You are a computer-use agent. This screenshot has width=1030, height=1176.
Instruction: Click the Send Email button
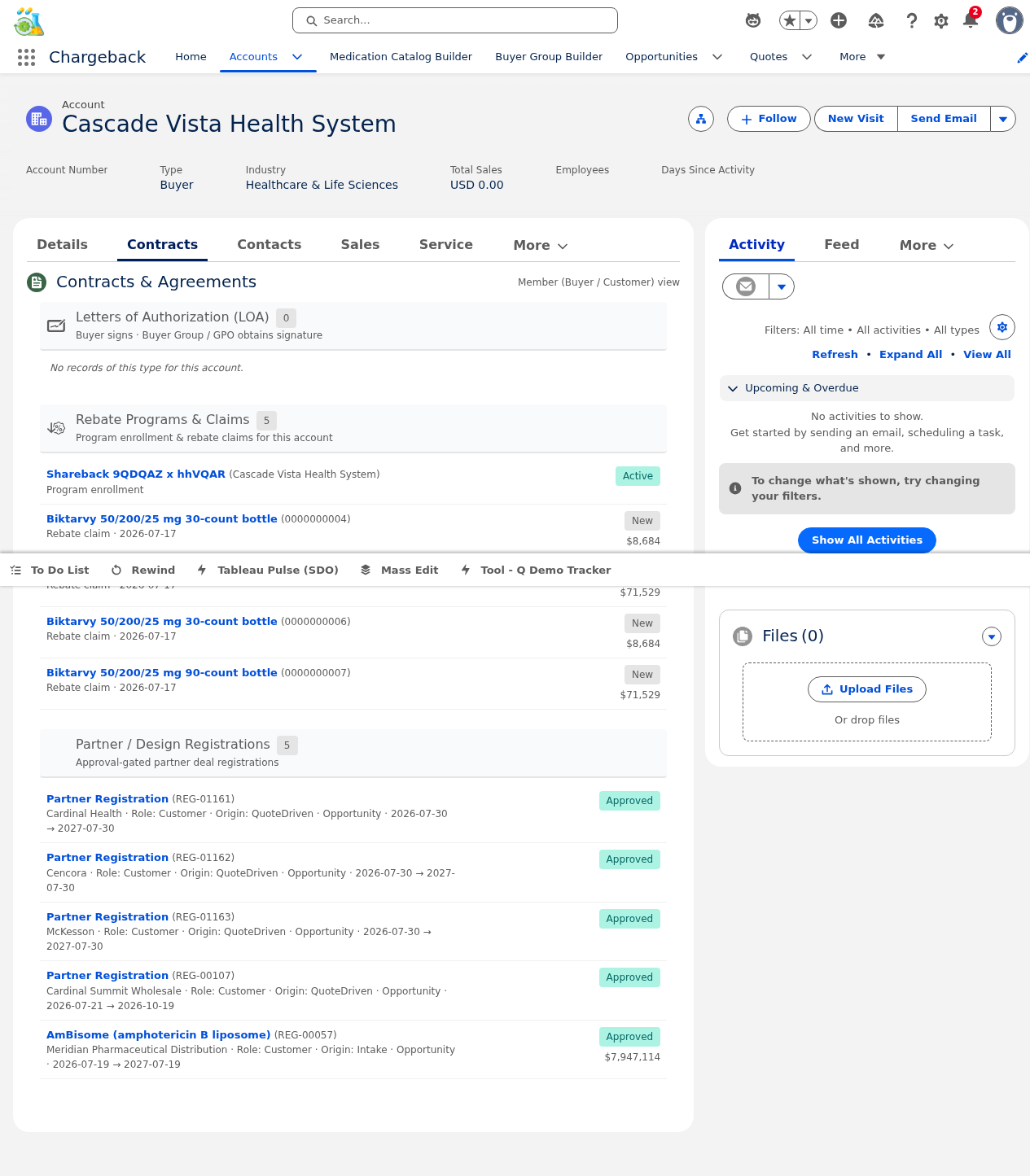944,119
